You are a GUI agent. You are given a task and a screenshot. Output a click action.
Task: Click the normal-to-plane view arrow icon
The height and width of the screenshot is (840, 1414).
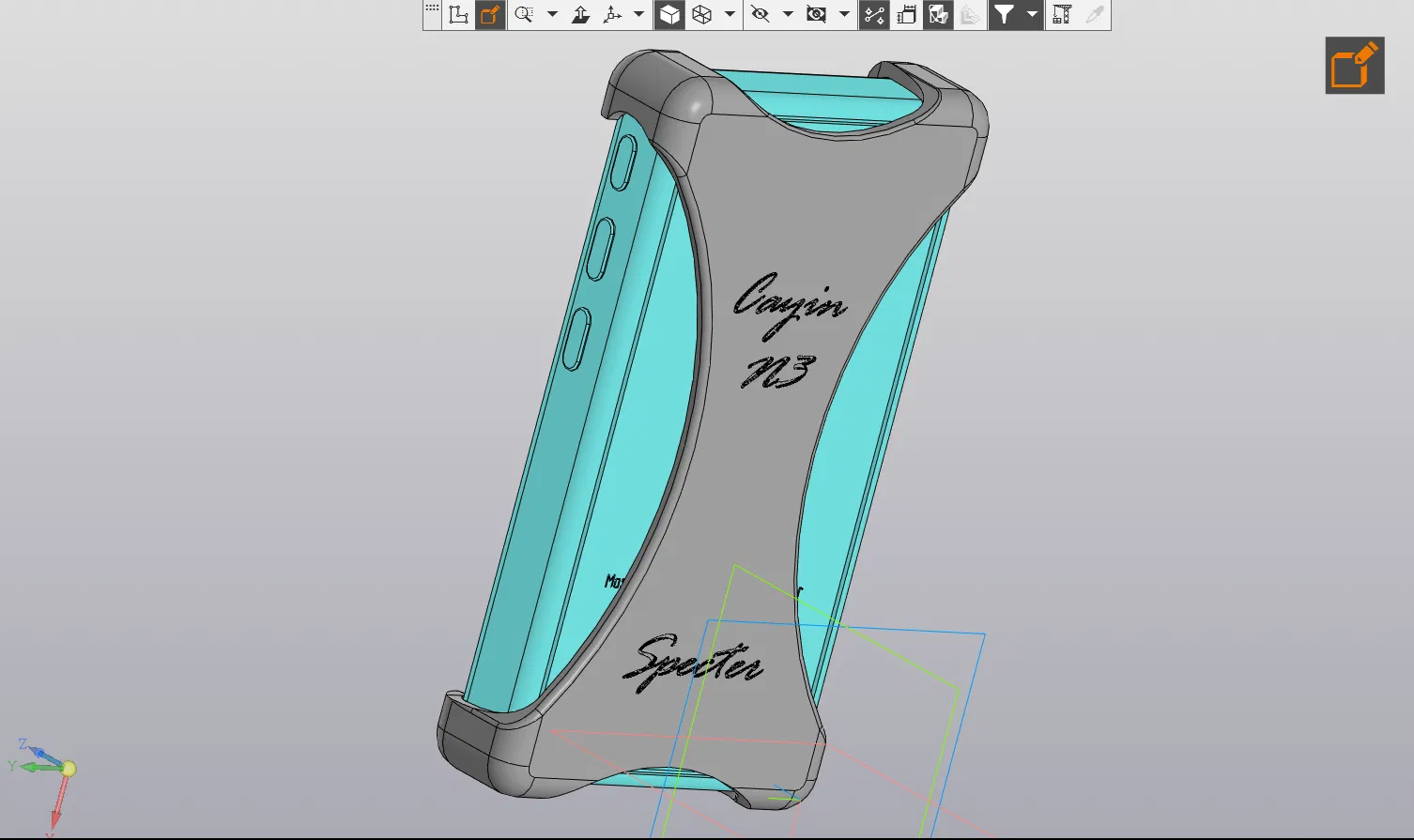[x=581, y=14]
